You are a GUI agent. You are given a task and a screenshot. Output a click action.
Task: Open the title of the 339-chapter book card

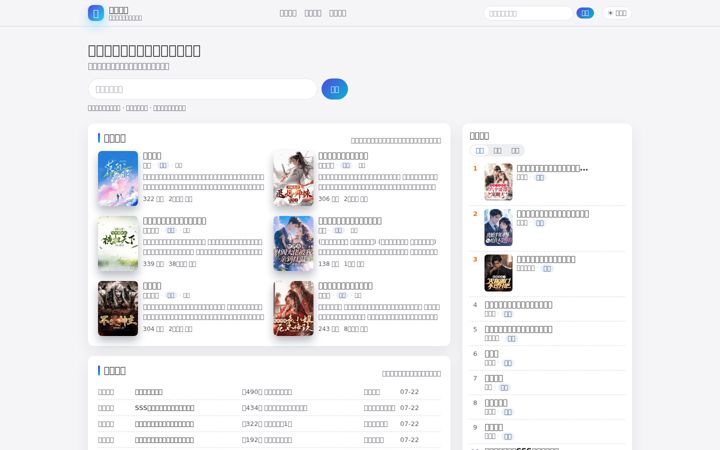tap(174, 221)
